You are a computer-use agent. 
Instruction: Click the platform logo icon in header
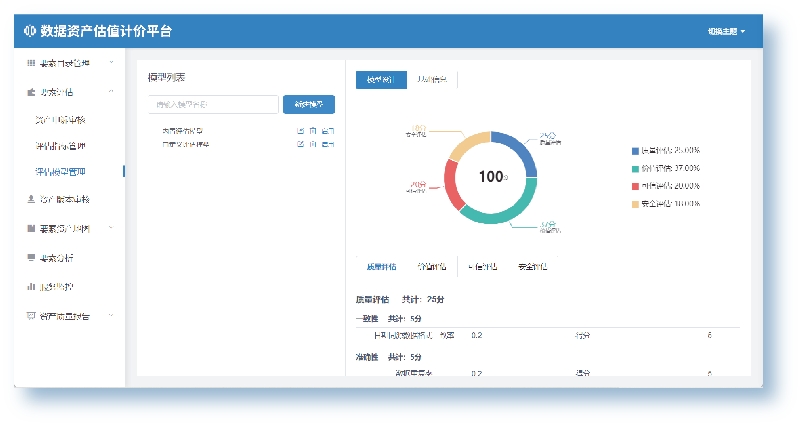click(x=29, y=32)
